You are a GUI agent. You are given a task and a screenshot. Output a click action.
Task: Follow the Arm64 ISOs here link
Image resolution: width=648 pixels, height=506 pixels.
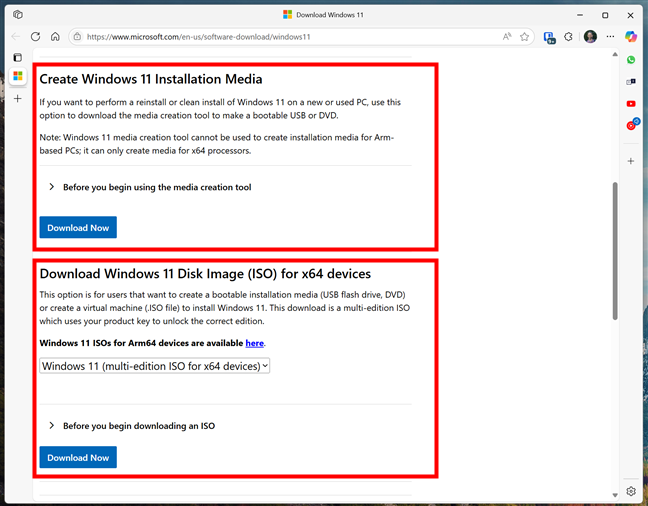255,343
